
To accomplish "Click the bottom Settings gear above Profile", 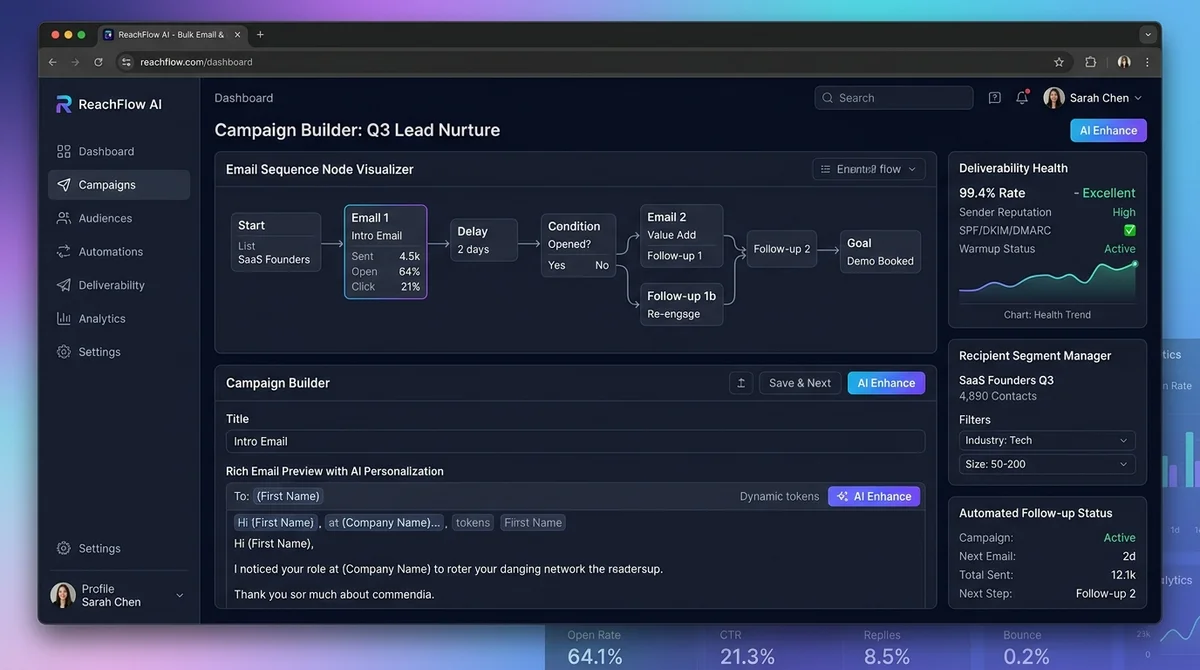I will 64,548.
